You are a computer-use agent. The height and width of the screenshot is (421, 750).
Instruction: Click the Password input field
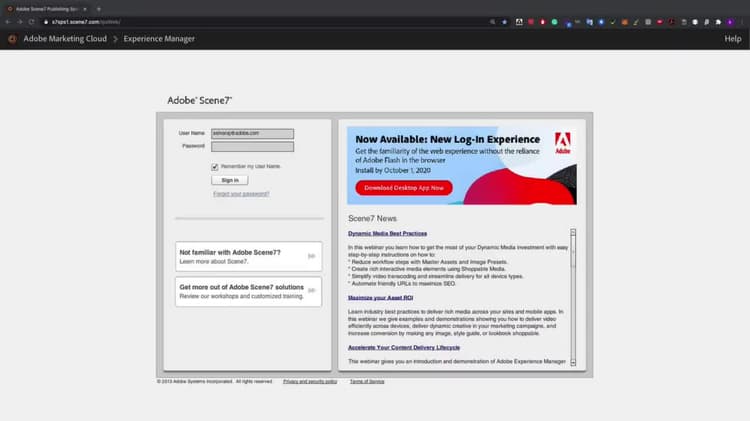(x=253, y=146)
